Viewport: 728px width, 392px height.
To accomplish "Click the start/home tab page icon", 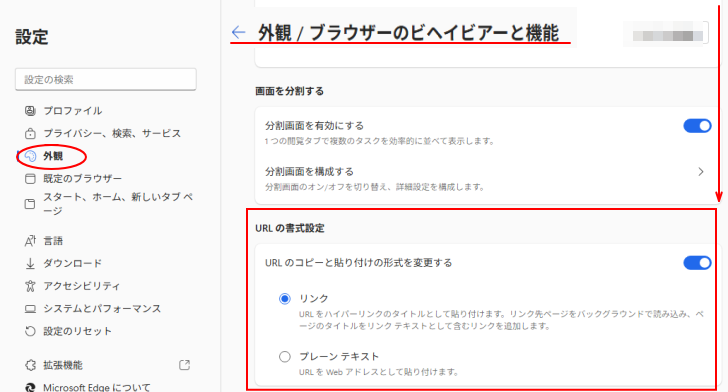I will click(30, 203).
